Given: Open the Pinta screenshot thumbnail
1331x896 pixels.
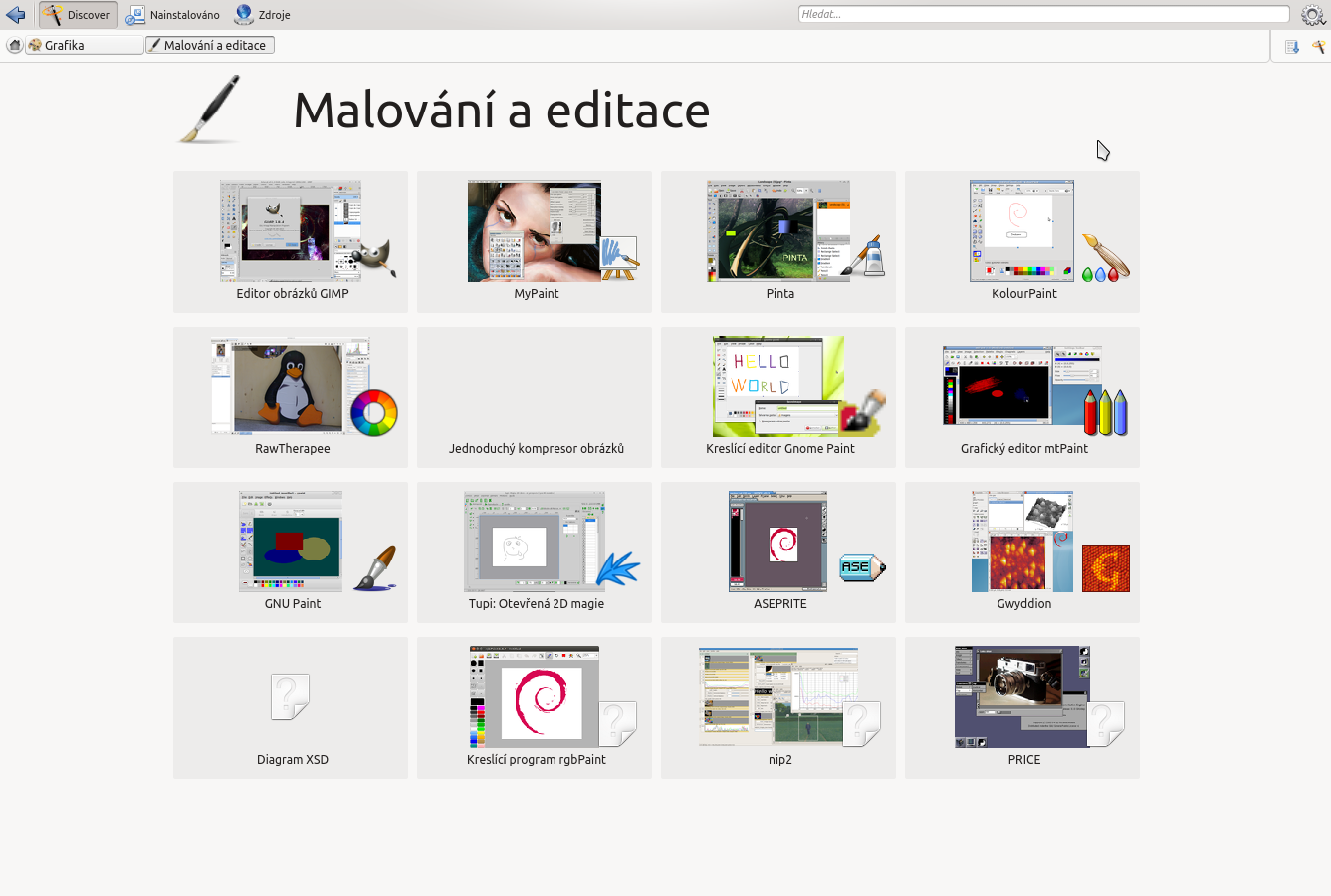Looking at the screenshot, I should [778, 231].
